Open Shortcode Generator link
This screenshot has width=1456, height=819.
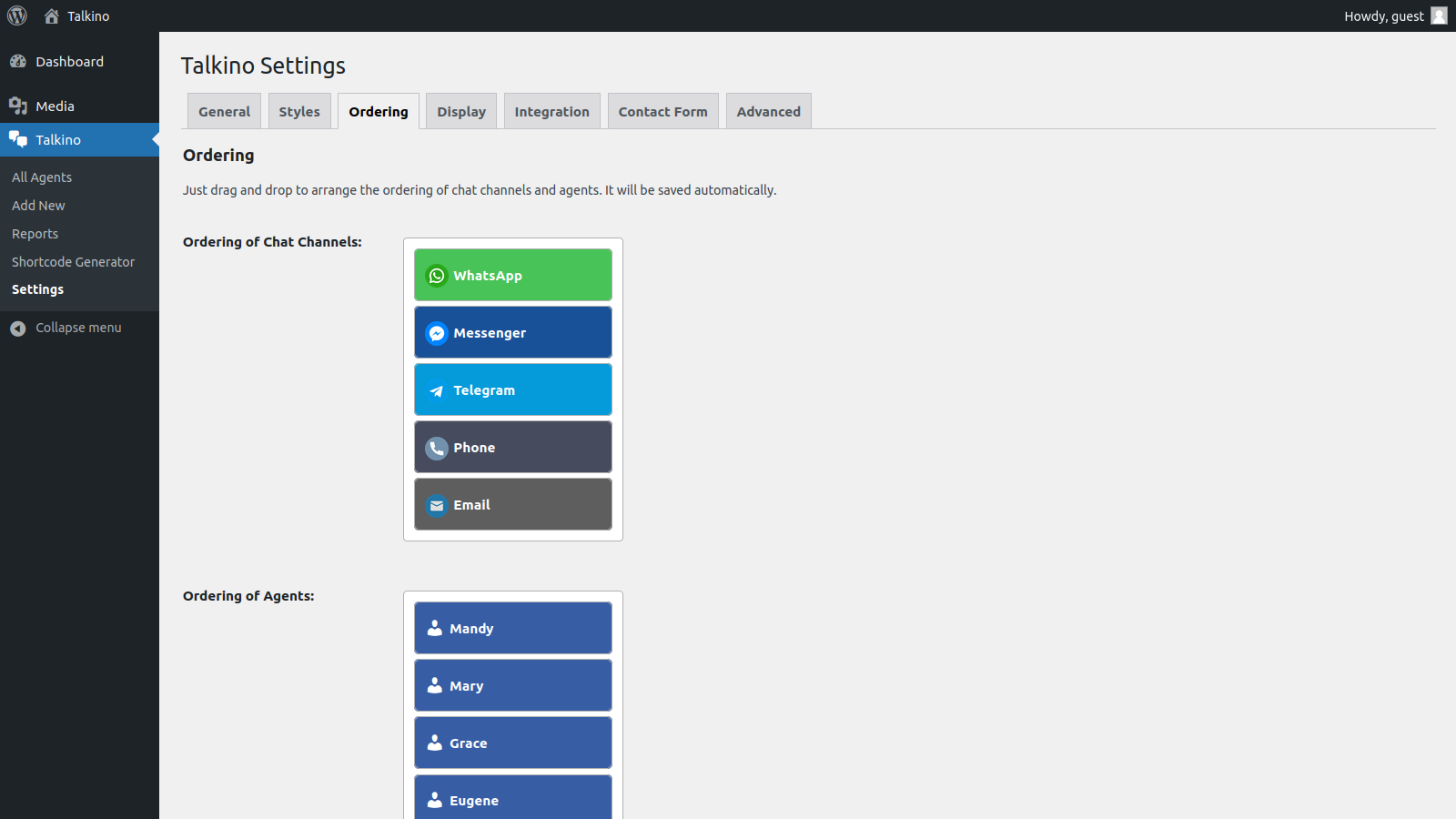73,262
